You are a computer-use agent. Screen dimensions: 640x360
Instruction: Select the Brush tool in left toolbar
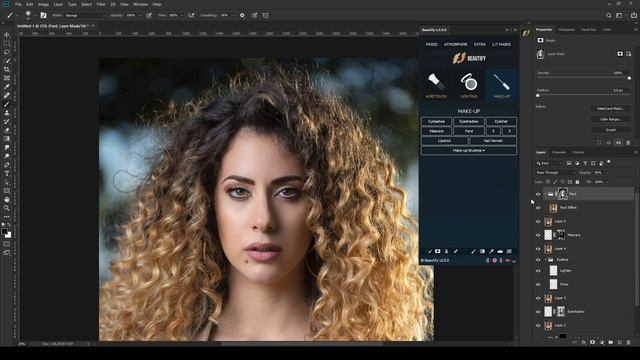pos(7,104)
